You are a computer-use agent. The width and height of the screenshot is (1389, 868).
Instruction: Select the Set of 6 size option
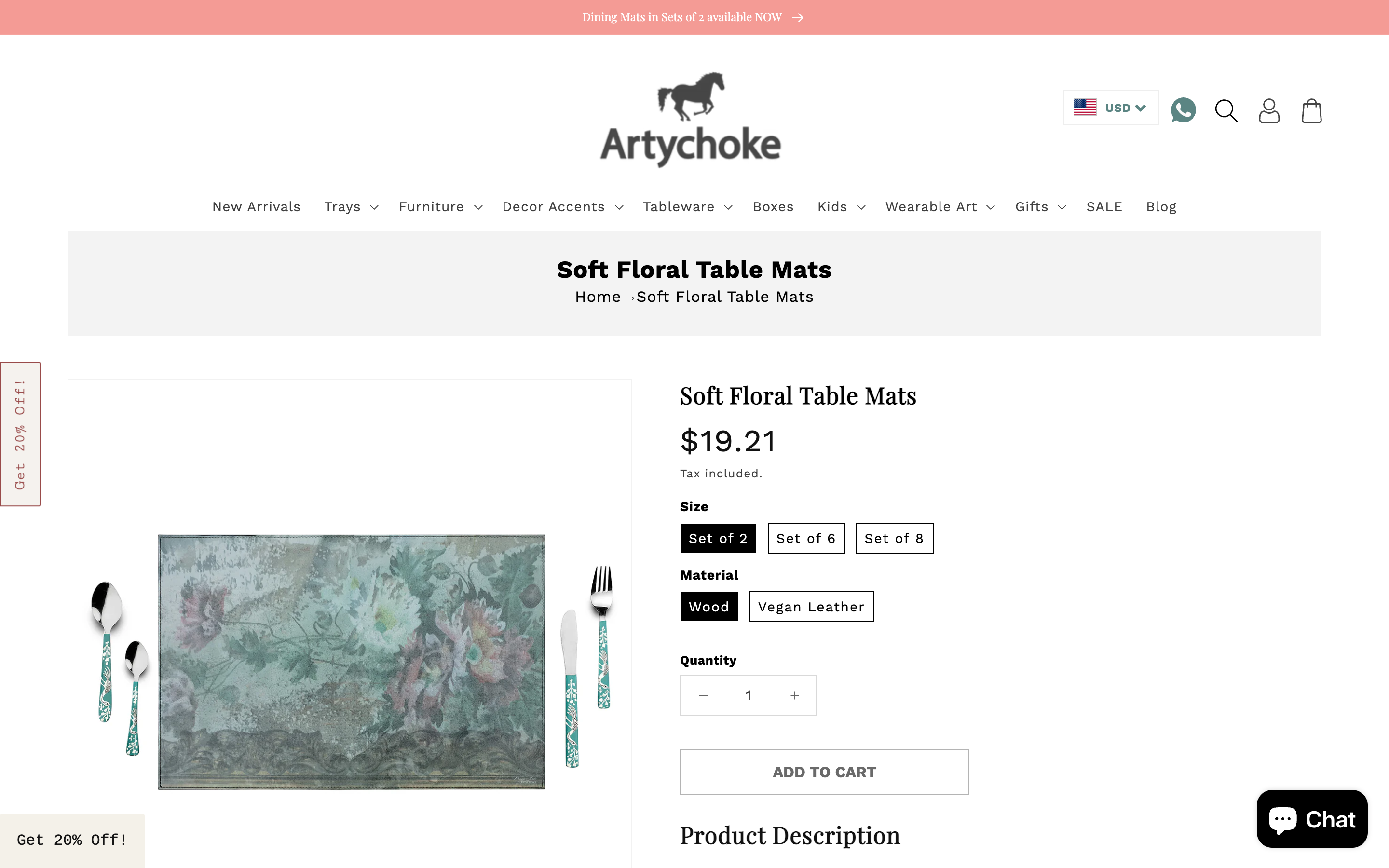[x=806, y=538]
